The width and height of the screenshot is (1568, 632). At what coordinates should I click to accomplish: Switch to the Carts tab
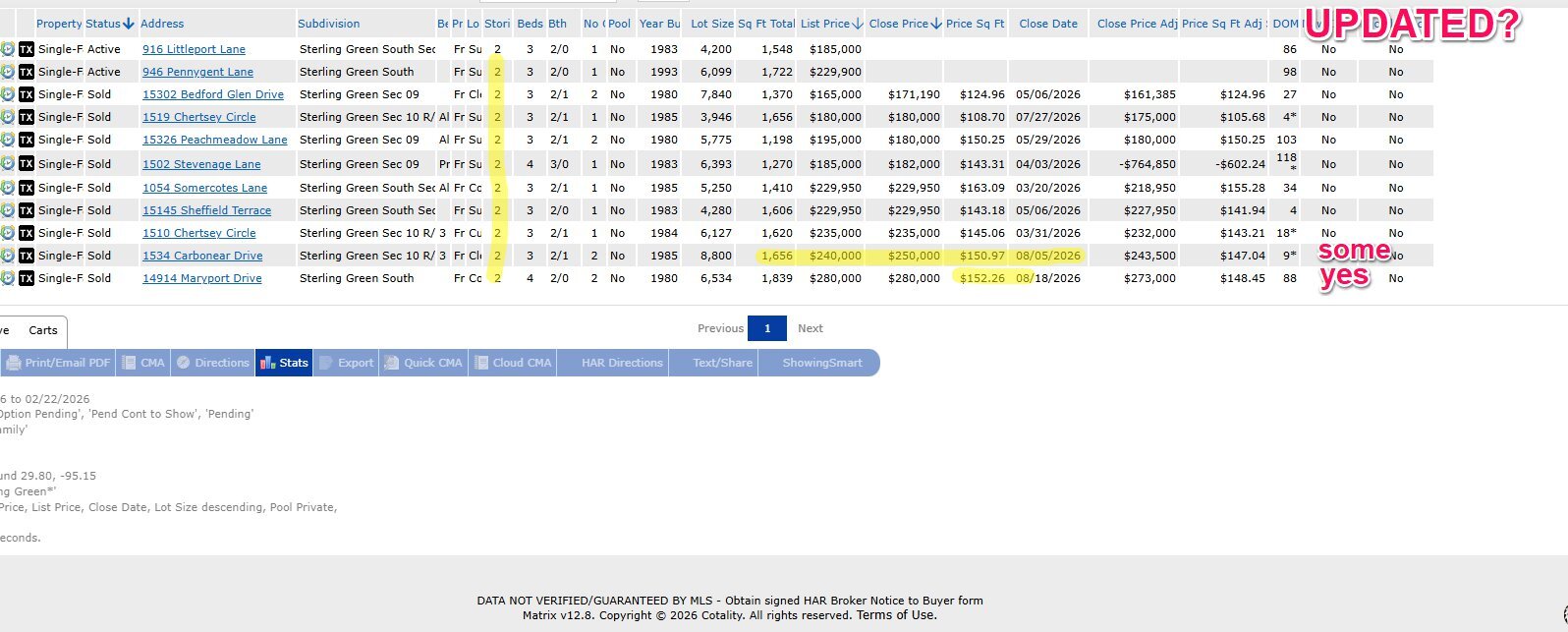point(43,330)
